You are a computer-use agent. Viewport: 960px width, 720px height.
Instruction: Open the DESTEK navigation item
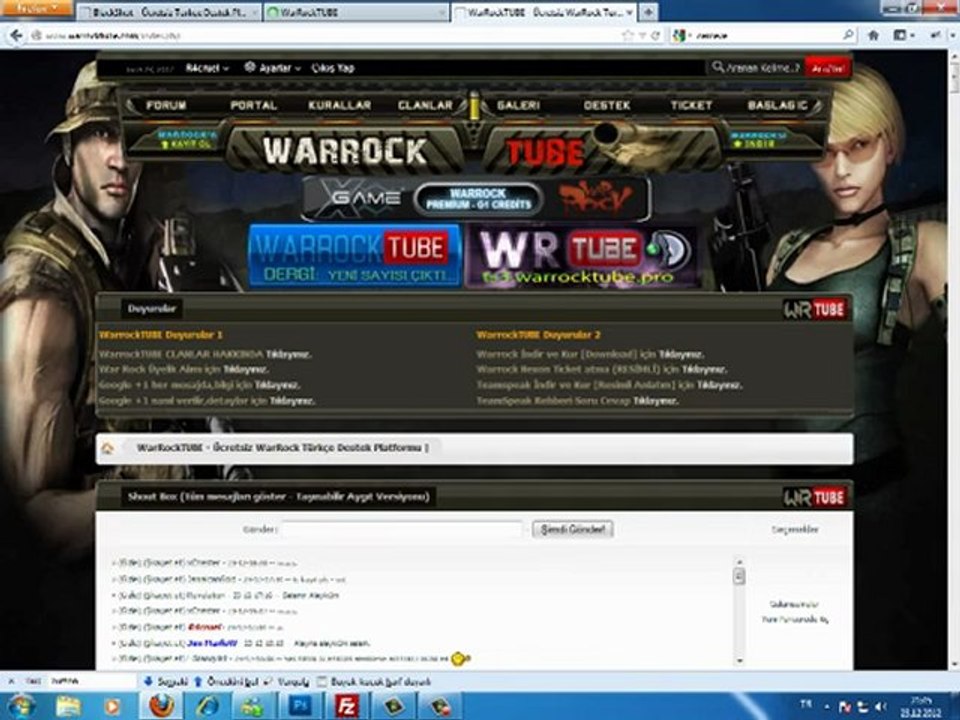607,105
